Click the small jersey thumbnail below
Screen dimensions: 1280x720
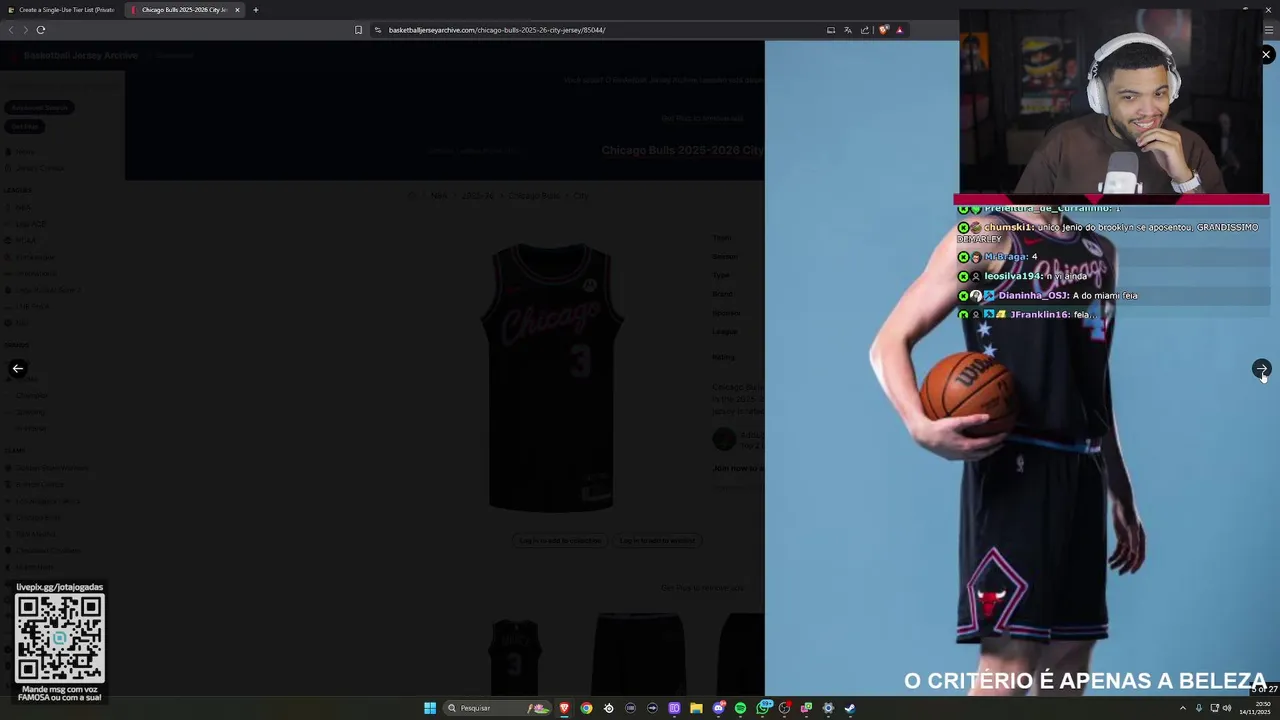point(516,658)
